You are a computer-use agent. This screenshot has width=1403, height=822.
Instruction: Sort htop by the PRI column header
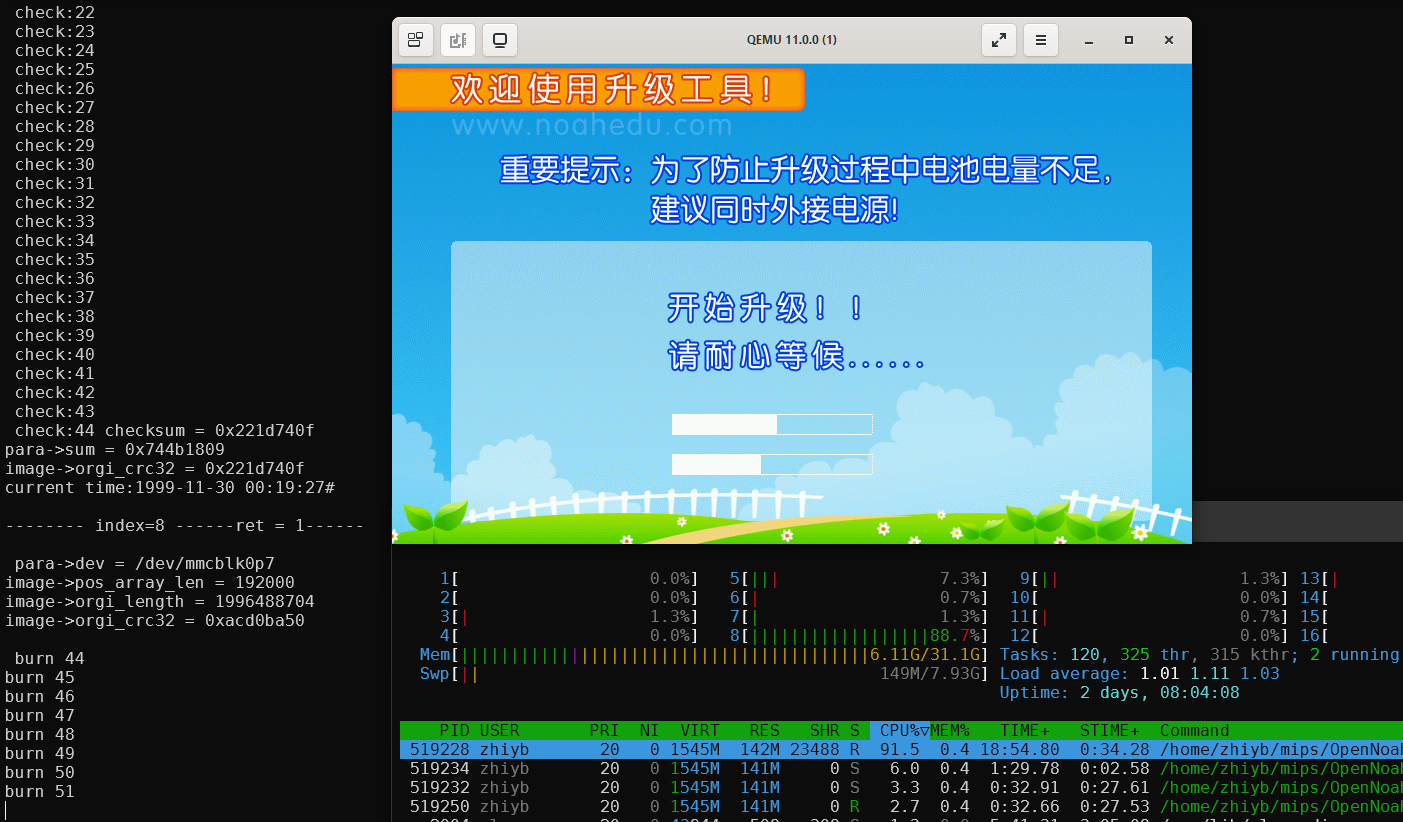click(604, 730)
